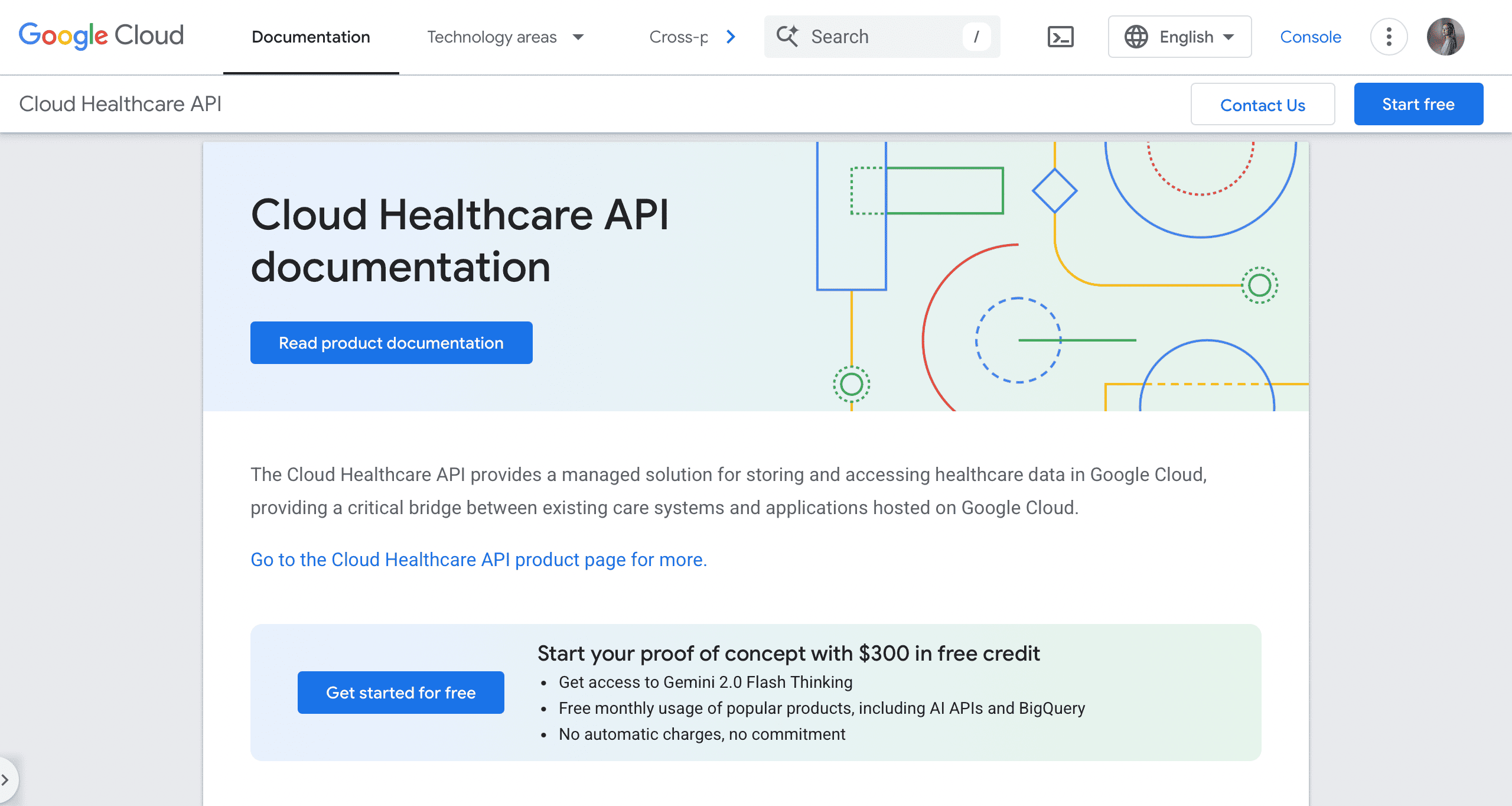Click the Console link
This screenshot has width=1512, height=806.
pos(1311,37)
